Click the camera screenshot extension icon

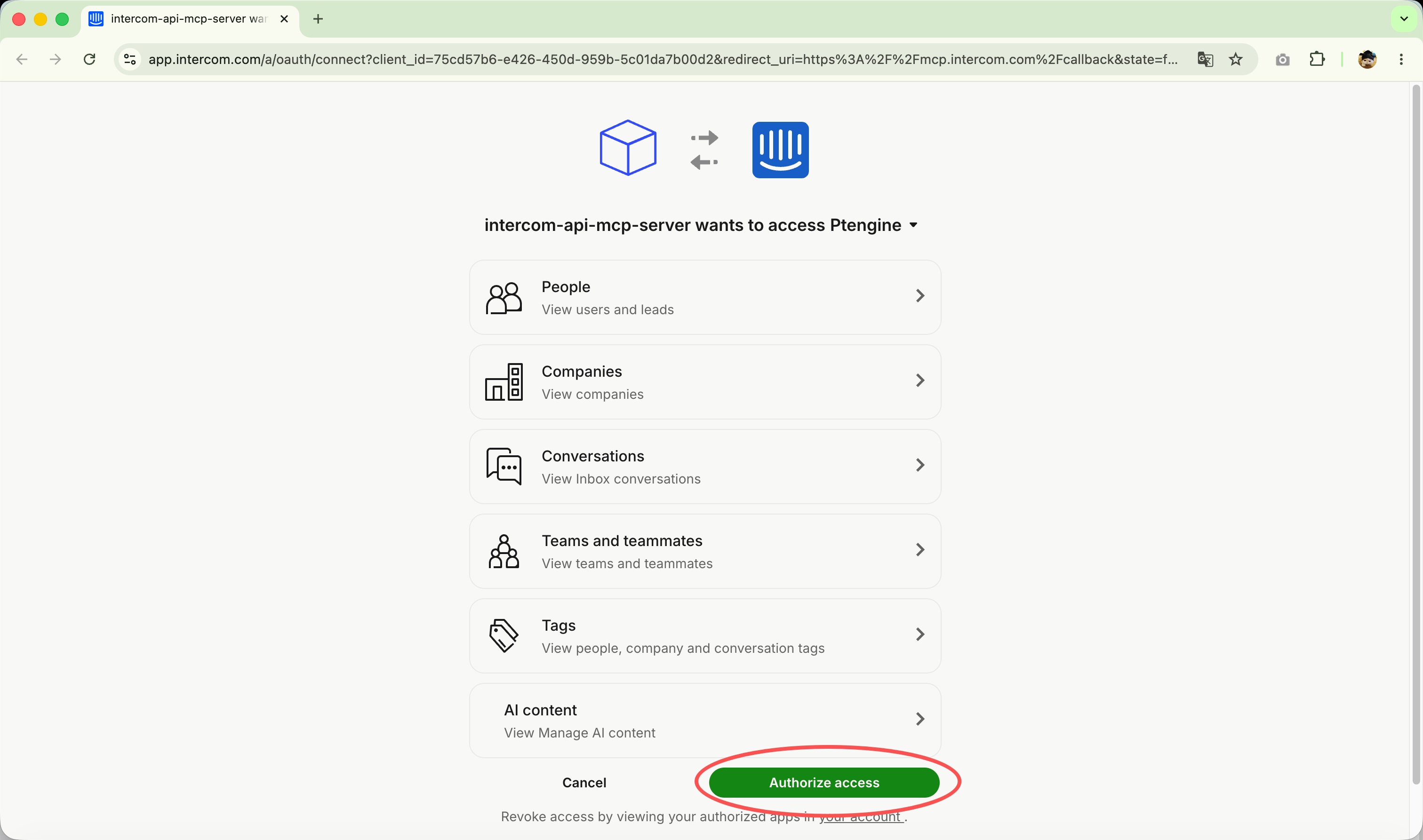1283,59
